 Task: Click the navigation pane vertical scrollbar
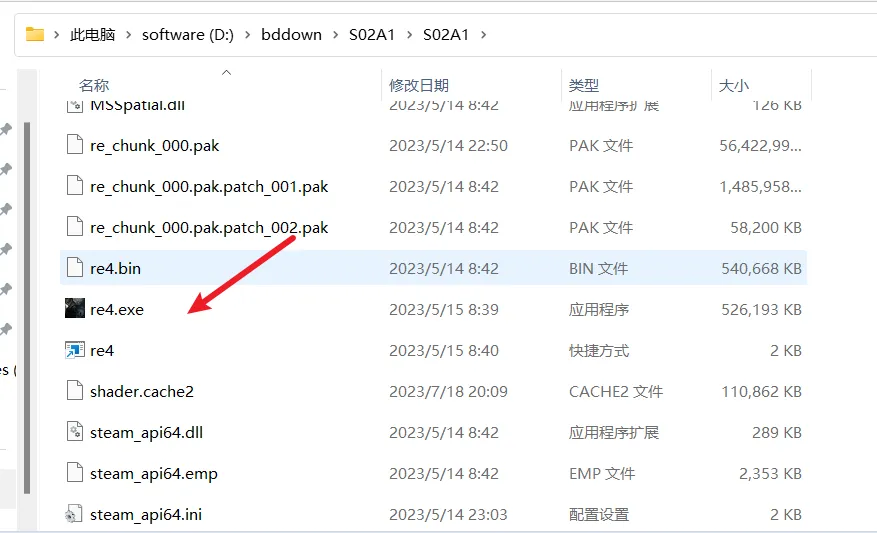[x=27, y=300]
